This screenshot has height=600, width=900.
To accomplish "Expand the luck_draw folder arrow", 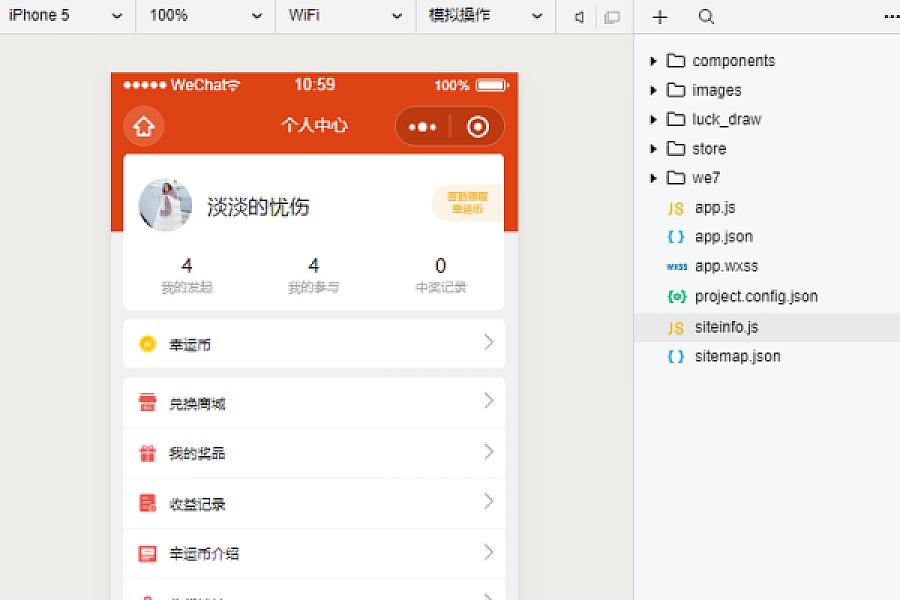I will (x=653, y=119).
